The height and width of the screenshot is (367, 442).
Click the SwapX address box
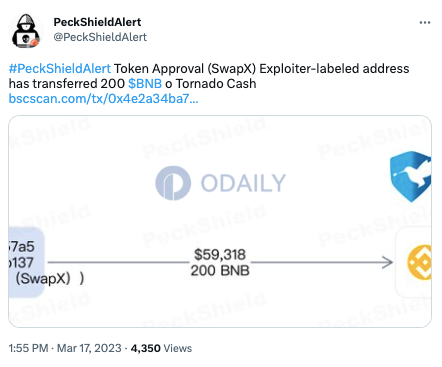coord(26,262)
